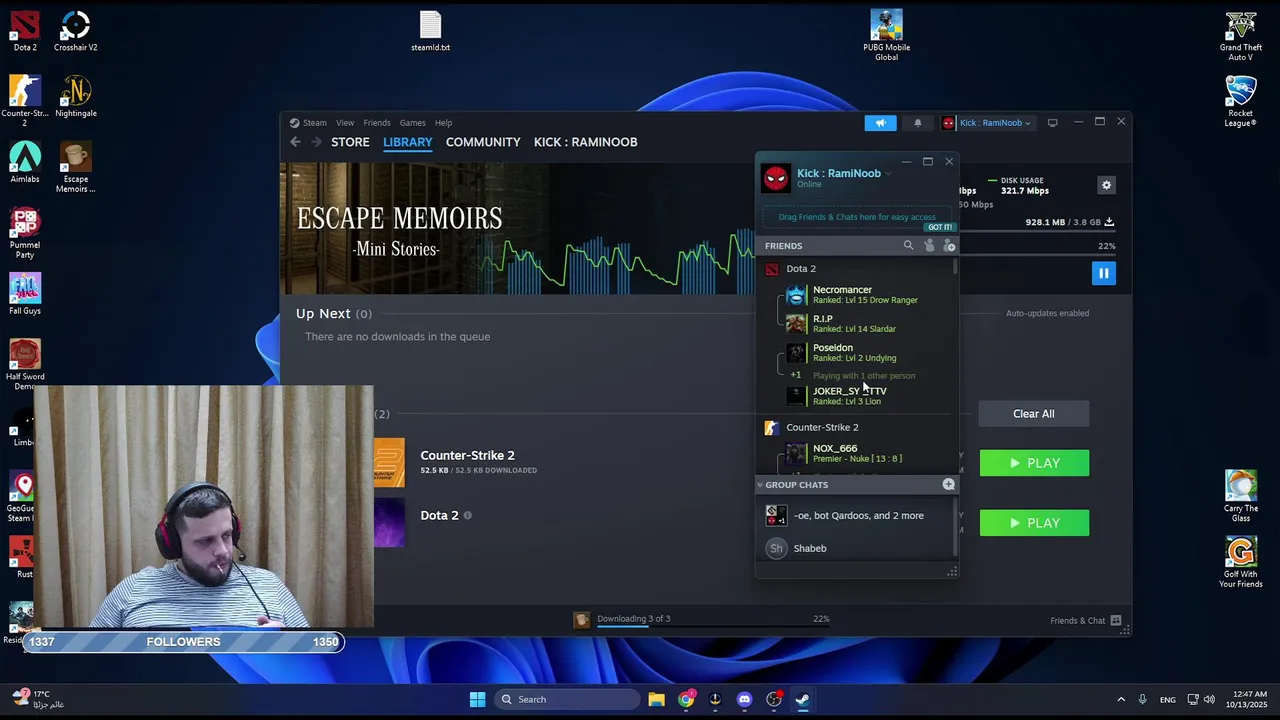Image resolution: width=1280 pixels, height=720 pixels.
Task: Click the Windows Start button
Action: (477, 699)
